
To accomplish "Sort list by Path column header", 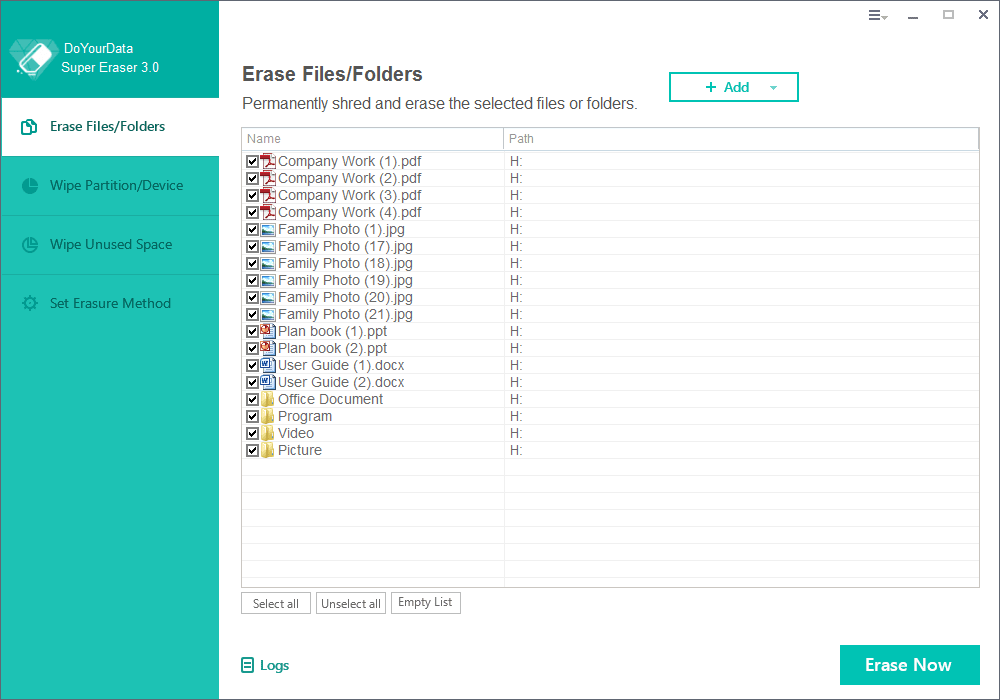I will click(x=741, y=138).
